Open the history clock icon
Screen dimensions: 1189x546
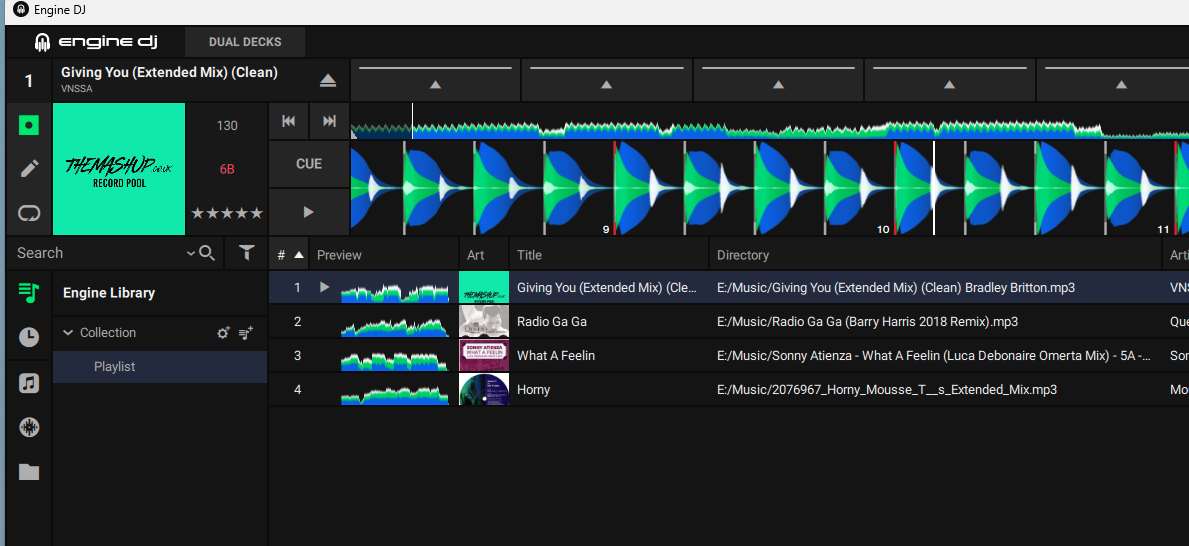coord(29,337)
